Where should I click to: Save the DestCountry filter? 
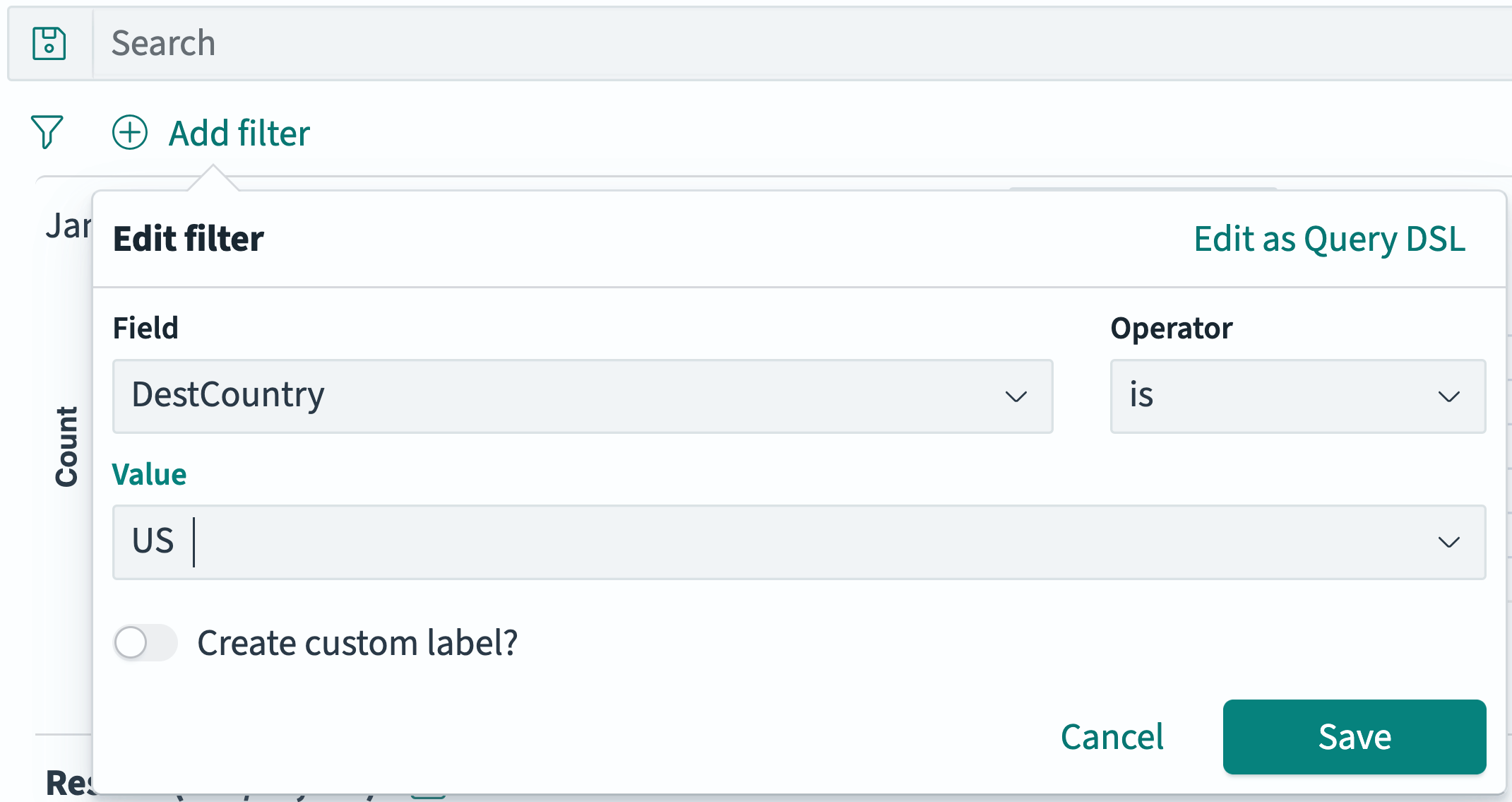(1353, 737)
